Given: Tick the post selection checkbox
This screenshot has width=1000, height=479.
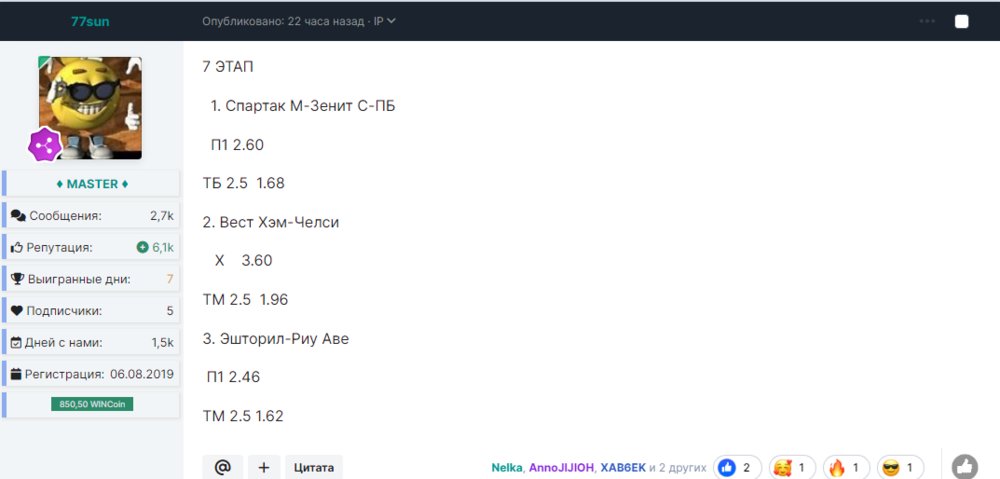Looking at the screenshot, I should (x=962, y=21).
